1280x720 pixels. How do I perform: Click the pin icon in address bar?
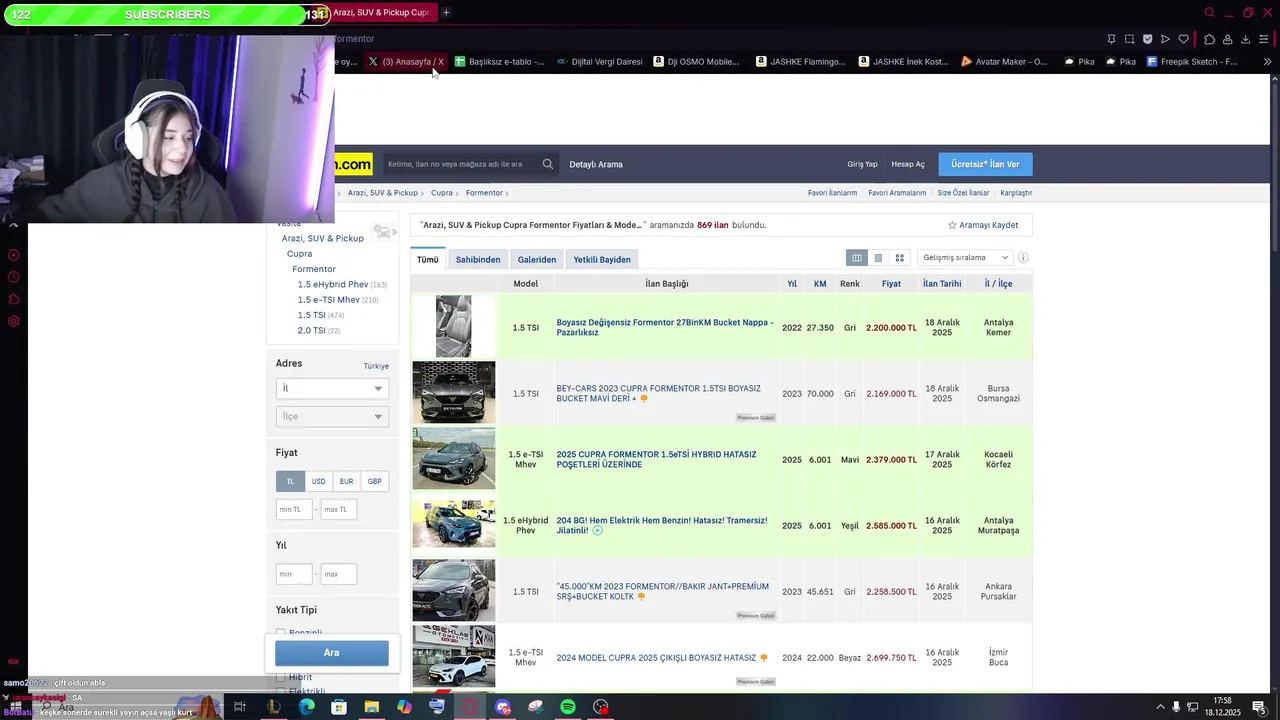[x=1111, y=39]
